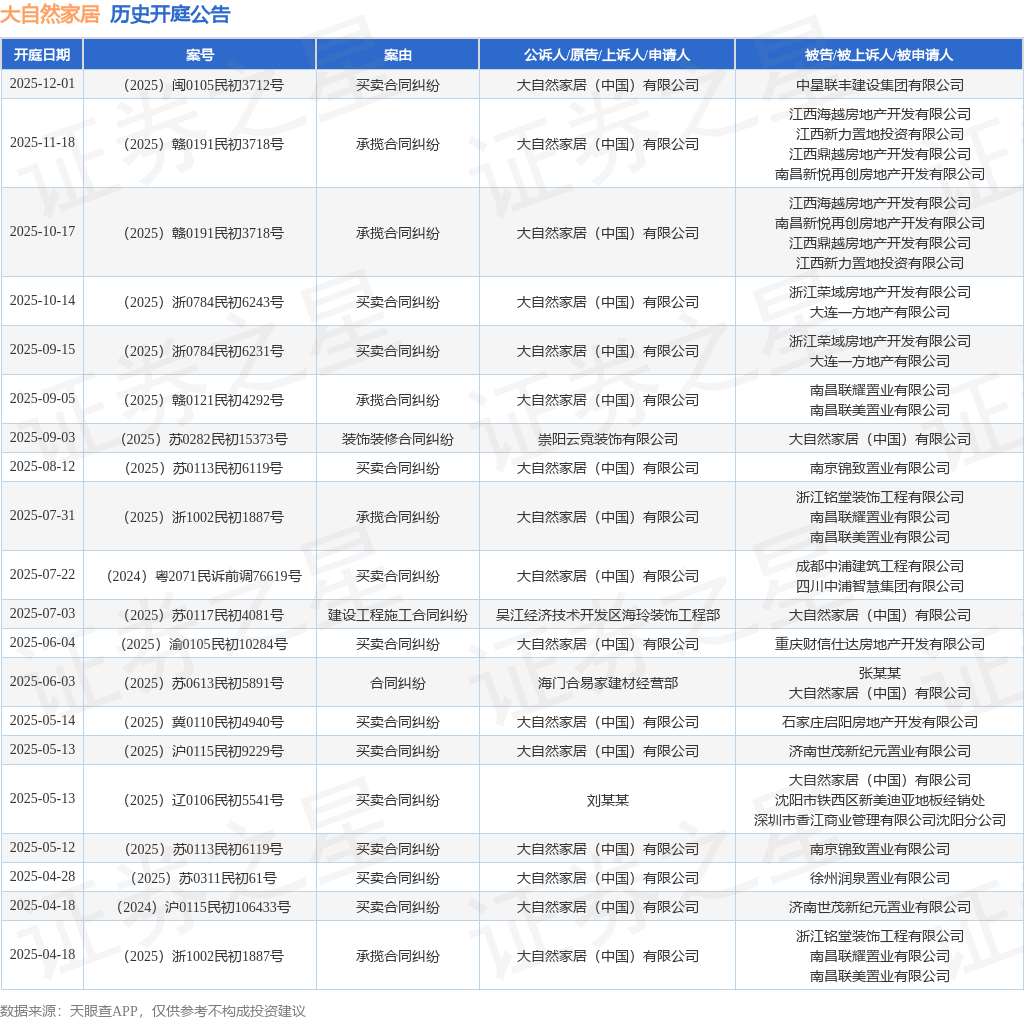Viewport: 1024px width, 1020px height.
Task: Select the 被告/被上诉人/被申请人 header
Action: point(879,55)
